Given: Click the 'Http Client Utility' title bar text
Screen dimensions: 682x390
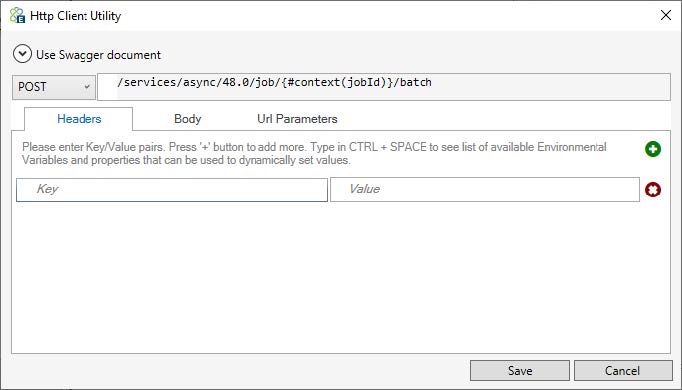Looking at the screenshot, I should point(75,16).
